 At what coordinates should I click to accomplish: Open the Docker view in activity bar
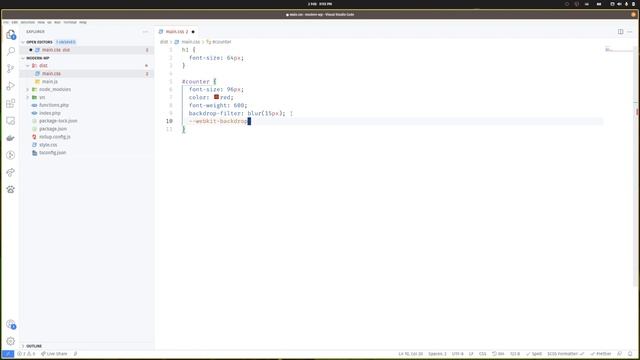pyautogui.click(x=11, y=138)
